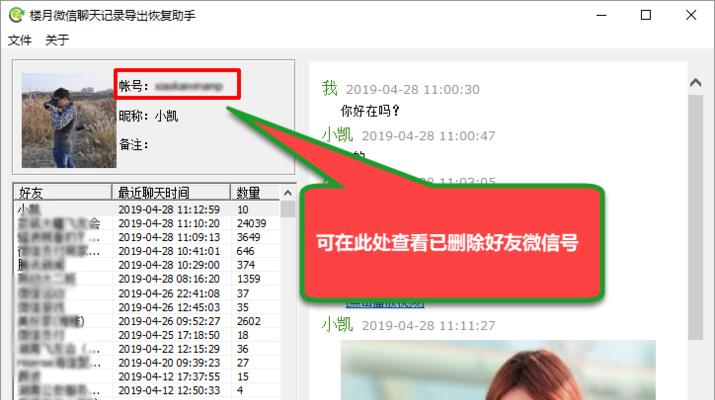Select row dated 2019-04-28 10:41:01
Viewport: 715px width, 400px height.
(147, 251)
